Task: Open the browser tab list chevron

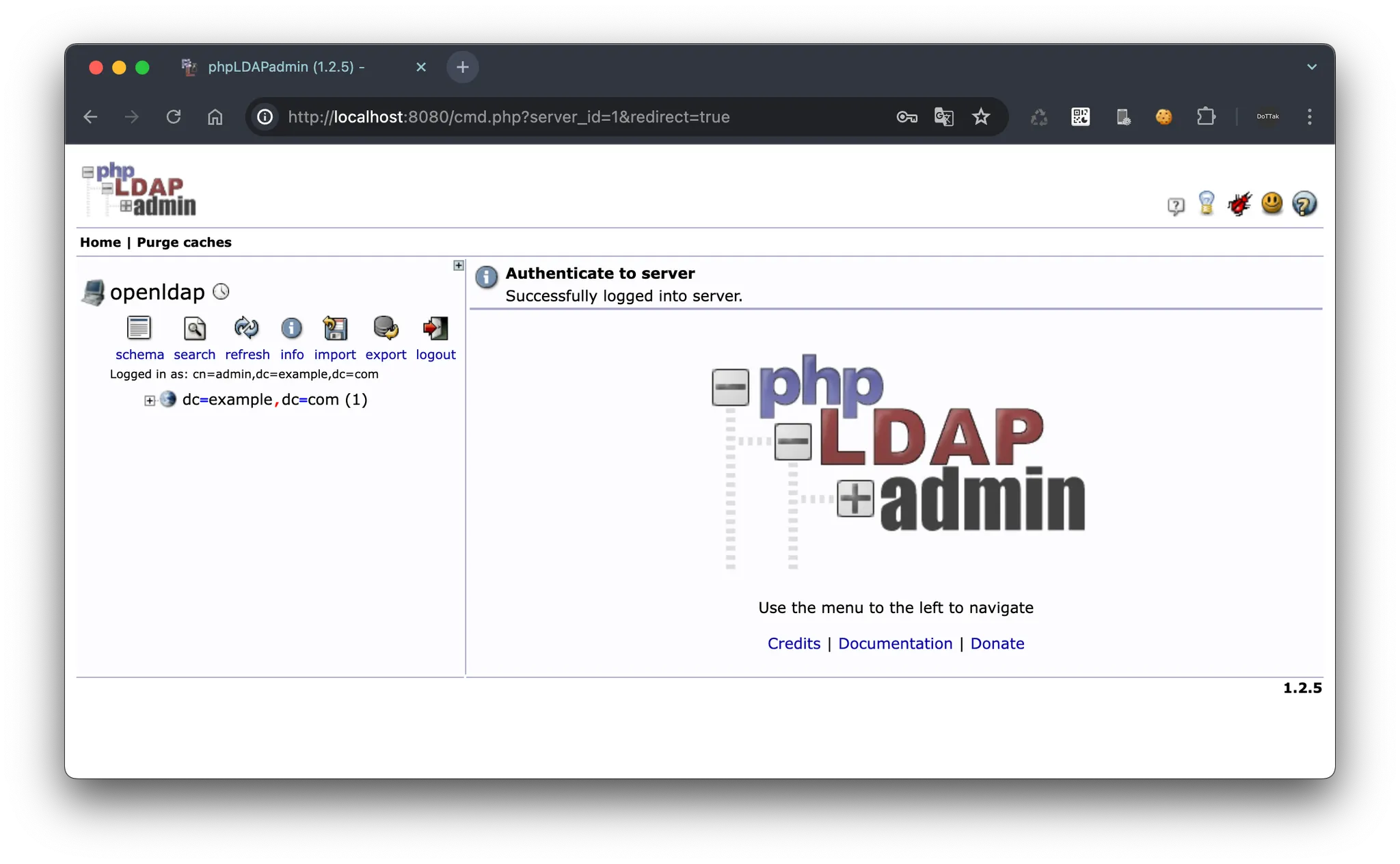Action: tap(1311, 67)
